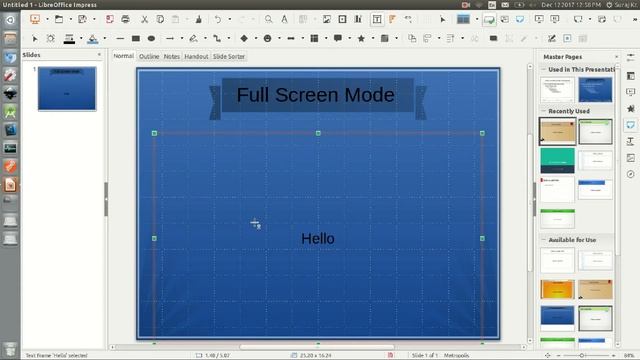Open the Save dropdown arrow

[x=94, y=19]
